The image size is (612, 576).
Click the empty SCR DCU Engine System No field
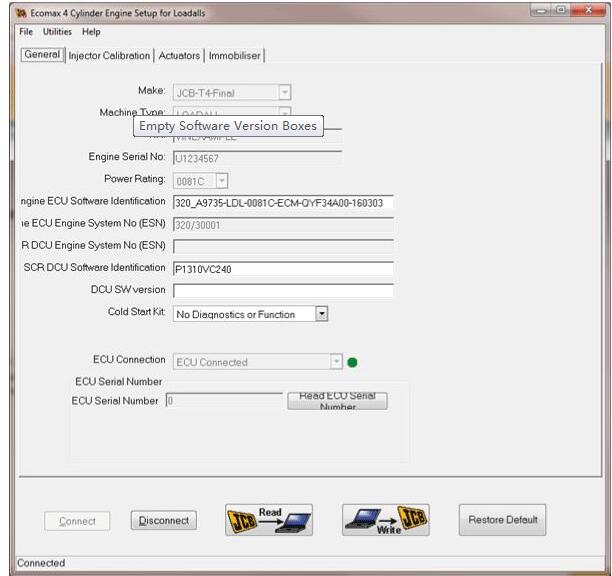(x=283, y=247)
